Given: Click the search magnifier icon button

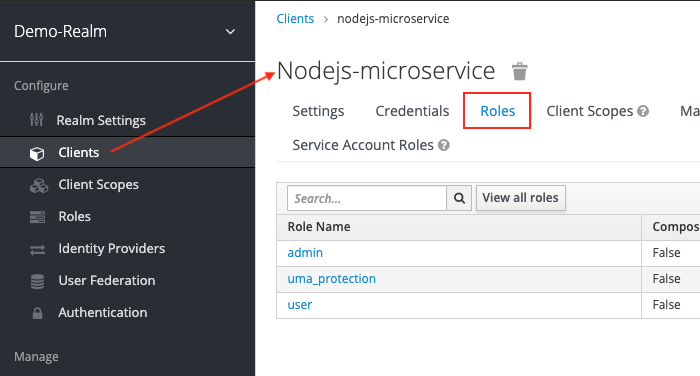Looking at the screenshot, I should 459,198.
